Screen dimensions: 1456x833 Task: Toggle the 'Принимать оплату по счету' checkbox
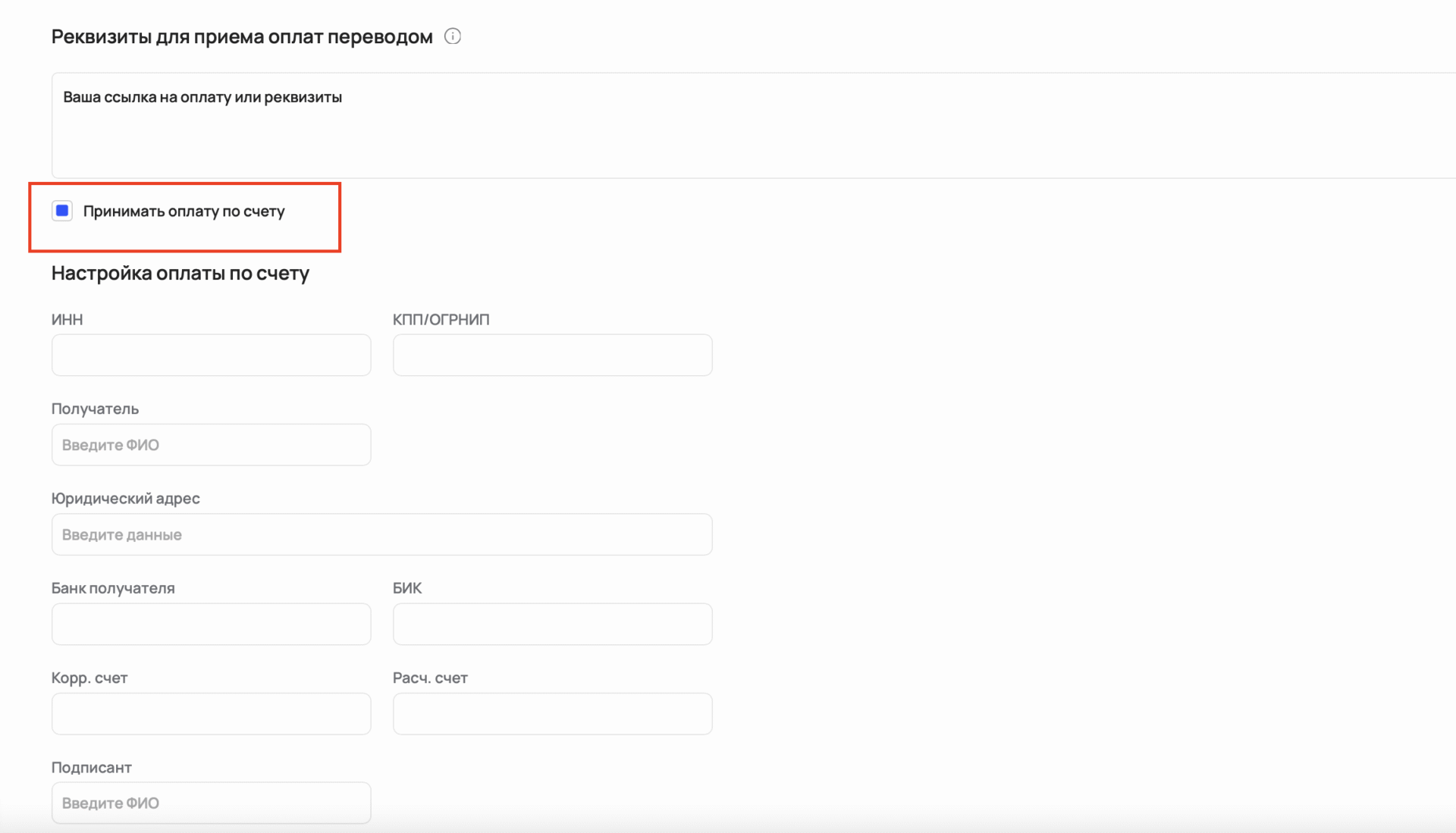[x=62, y=211]
